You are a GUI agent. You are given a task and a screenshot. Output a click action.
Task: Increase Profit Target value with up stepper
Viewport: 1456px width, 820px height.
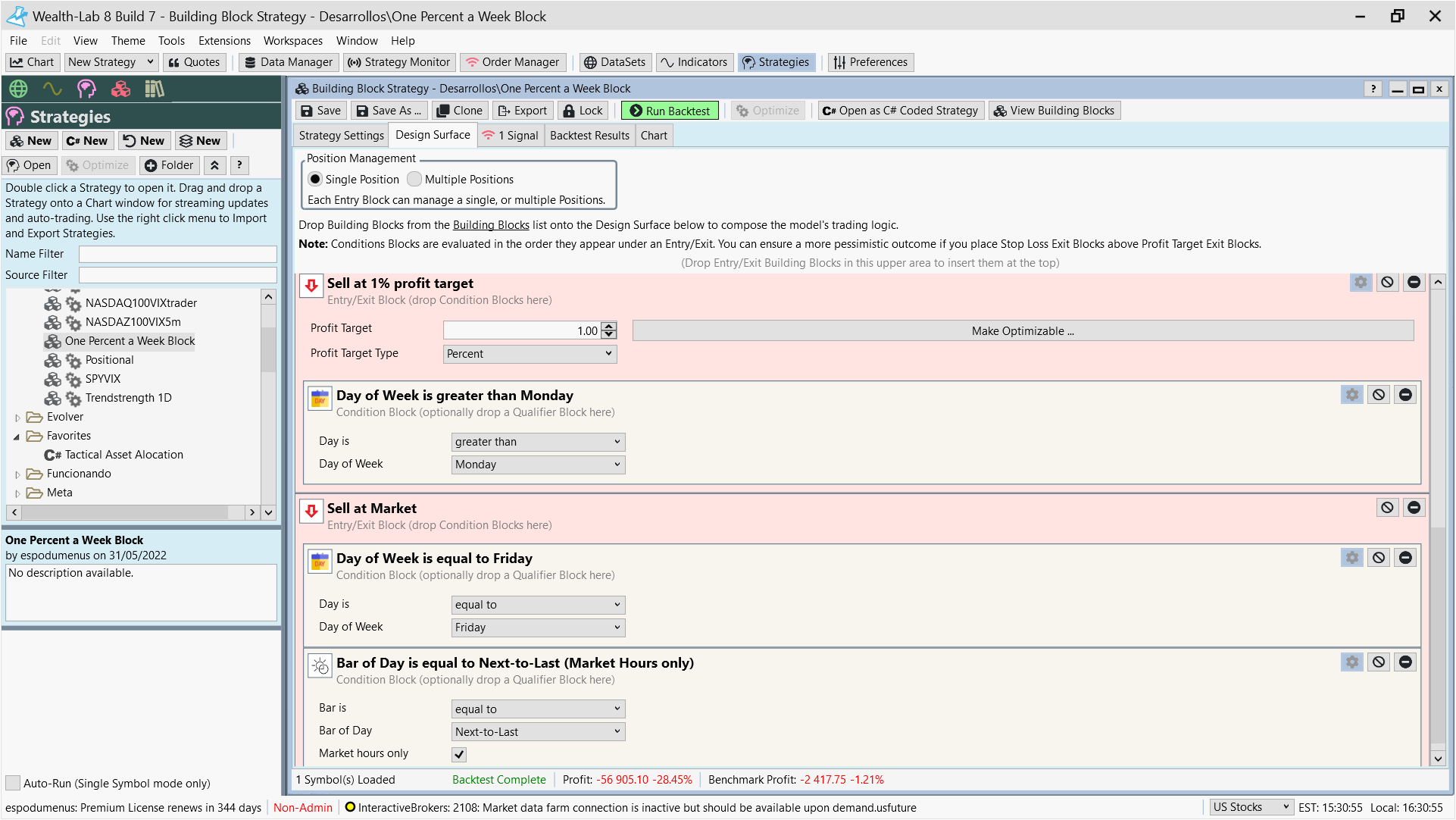[x=609, y=327]
